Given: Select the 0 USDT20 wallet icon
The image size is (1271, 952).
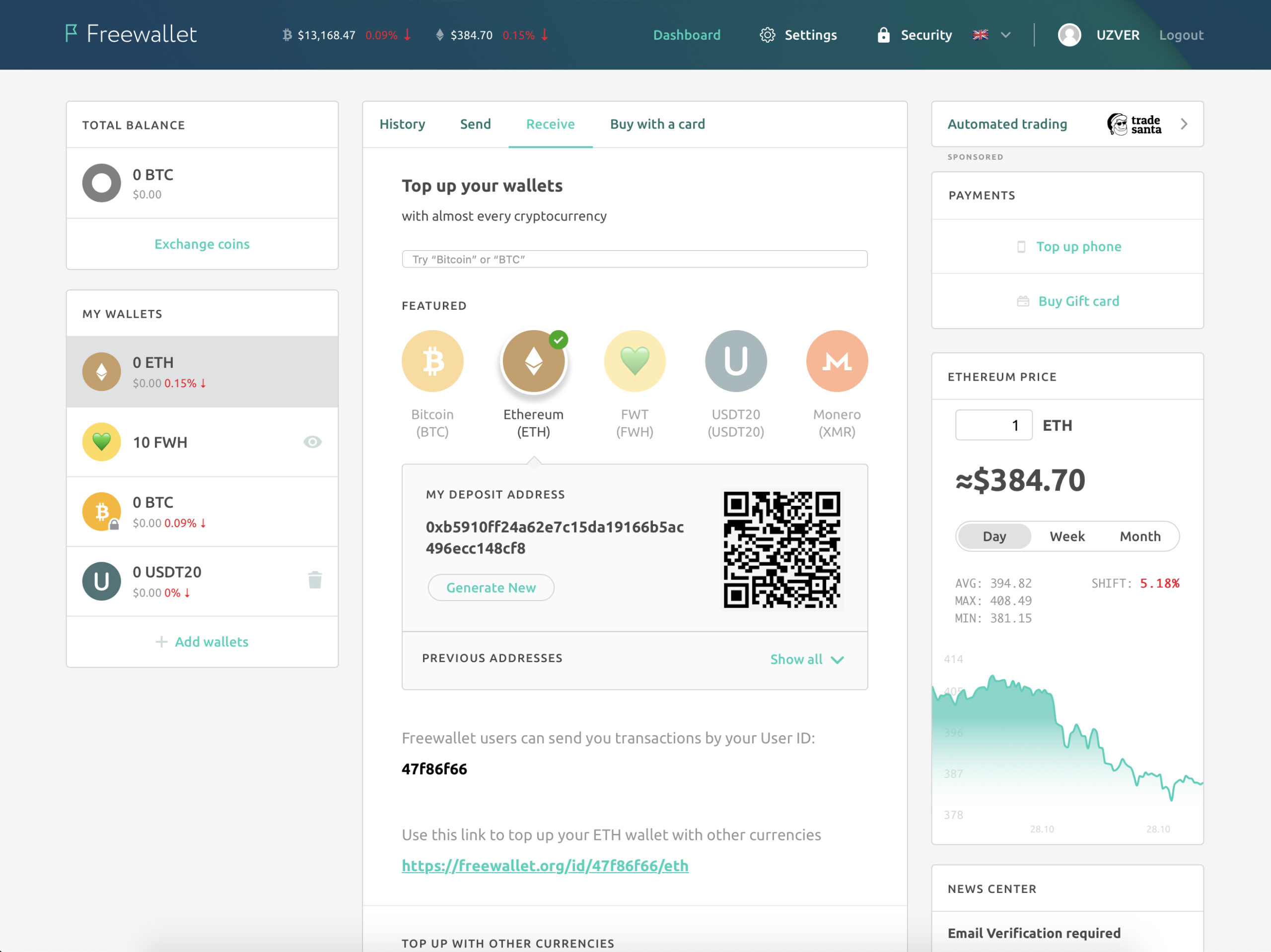Looking at the screenshot, I should tap(102, 581).
